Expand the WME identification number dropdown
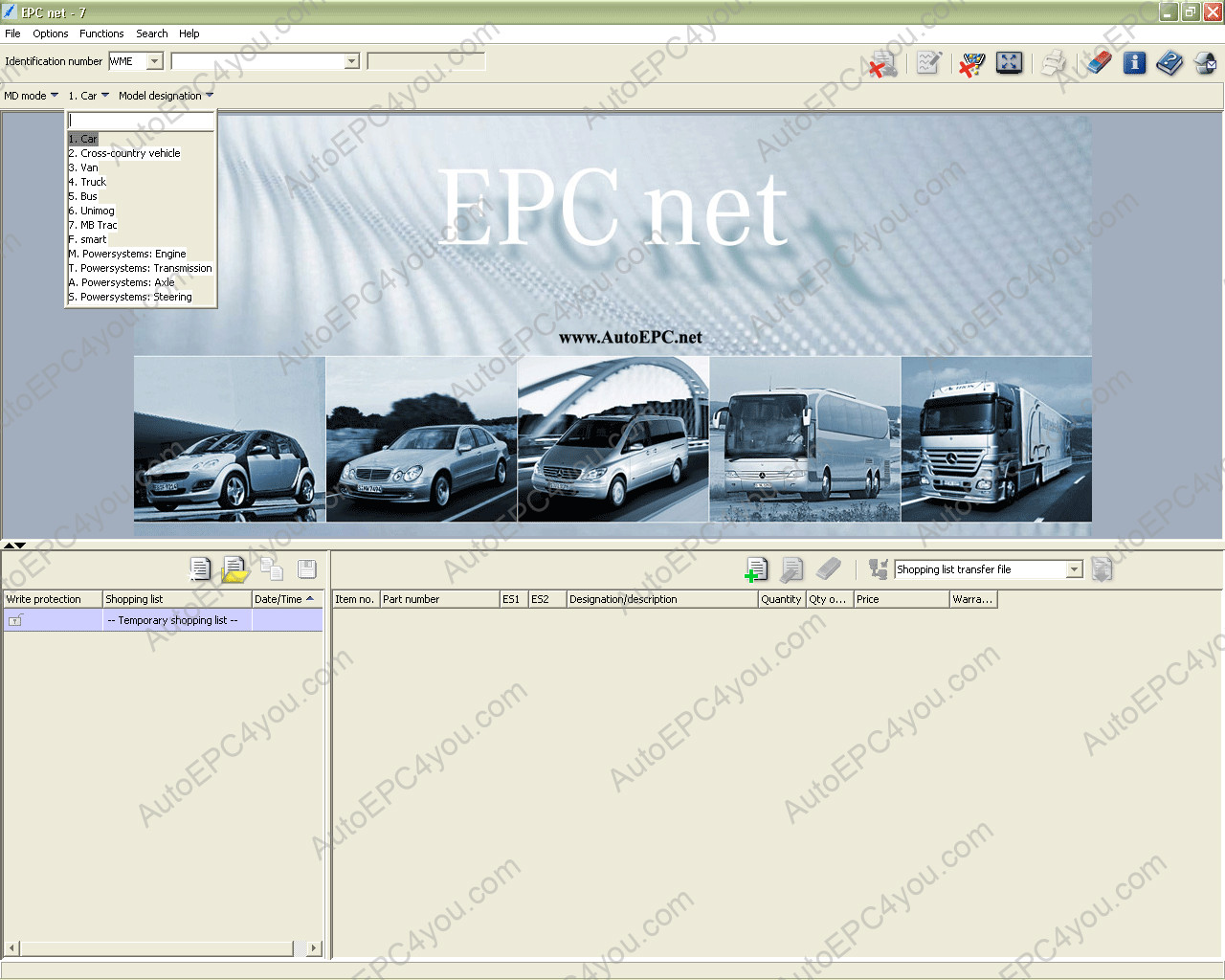 [154, 61]
